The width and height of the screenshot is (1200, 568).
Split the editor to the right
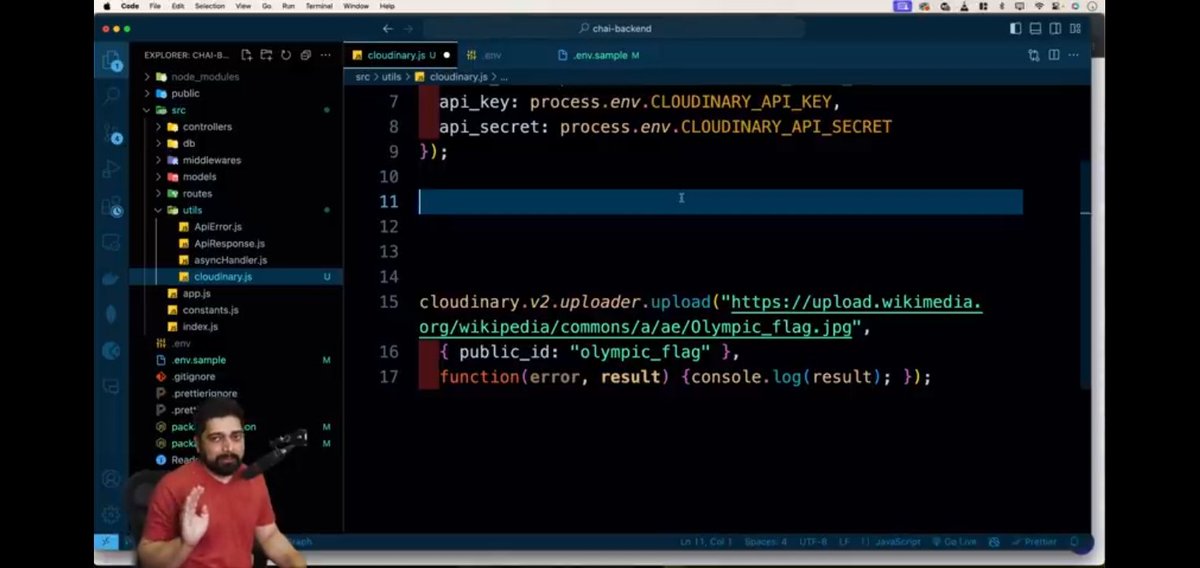(x=1054, y=55)
